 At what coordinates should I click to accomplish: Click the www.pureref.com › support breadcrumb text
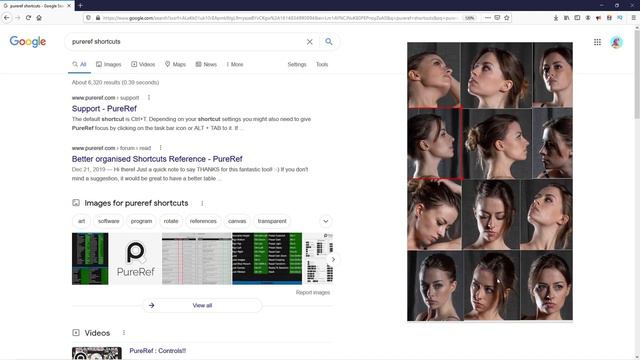105,98
